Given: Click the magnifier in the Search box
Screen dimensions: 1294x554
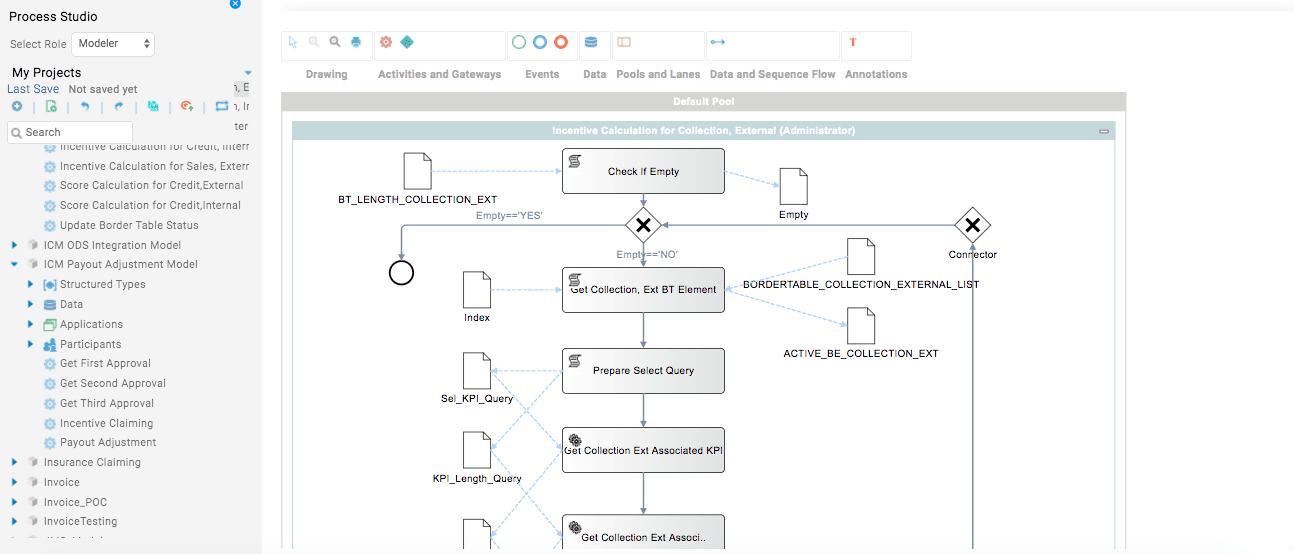Looking at the screenshot, I should (16, 132).
